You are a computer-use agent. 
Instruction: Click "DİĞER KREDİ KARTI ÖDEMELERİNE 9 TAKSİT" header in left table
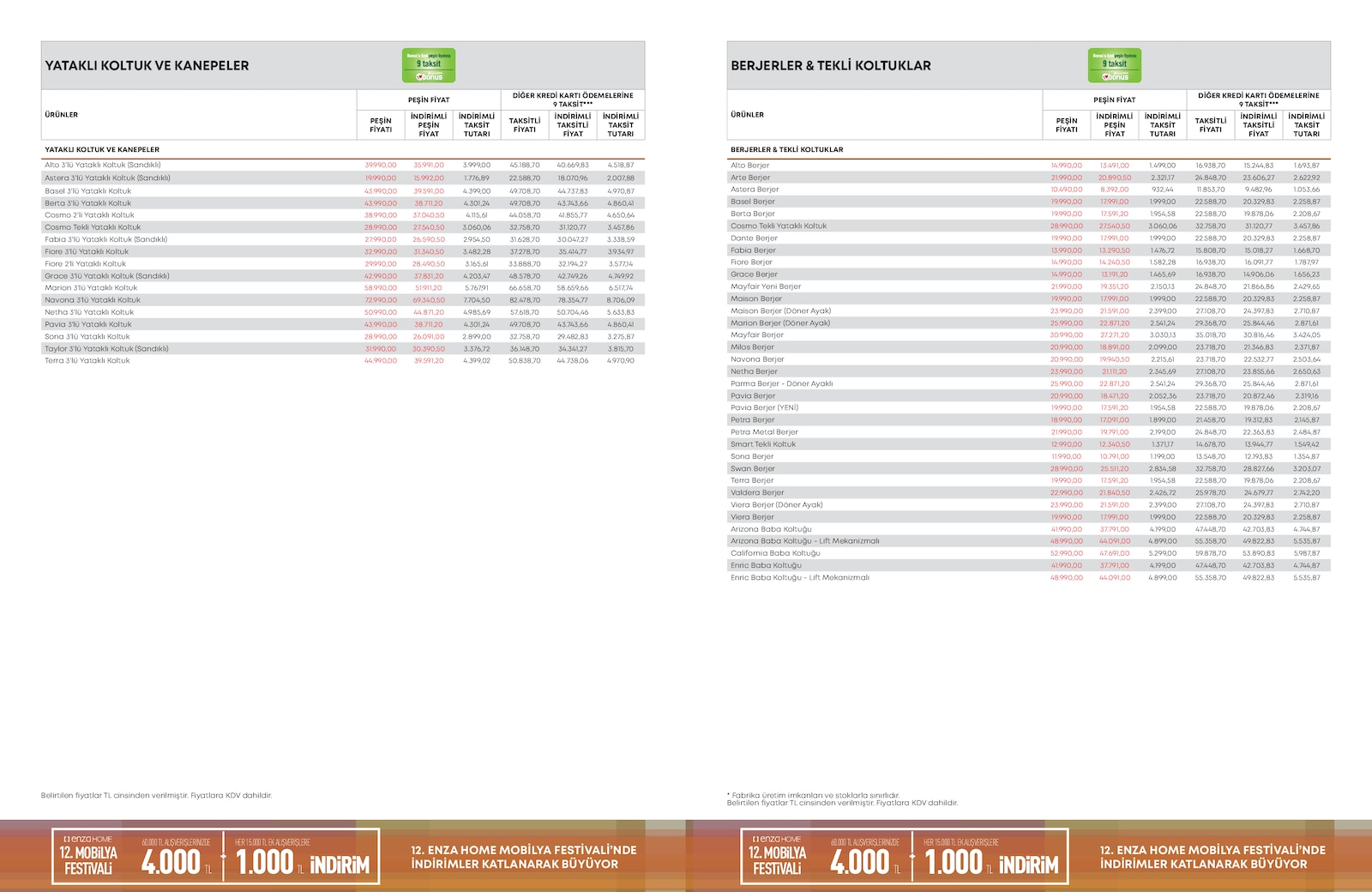point(573,99)
